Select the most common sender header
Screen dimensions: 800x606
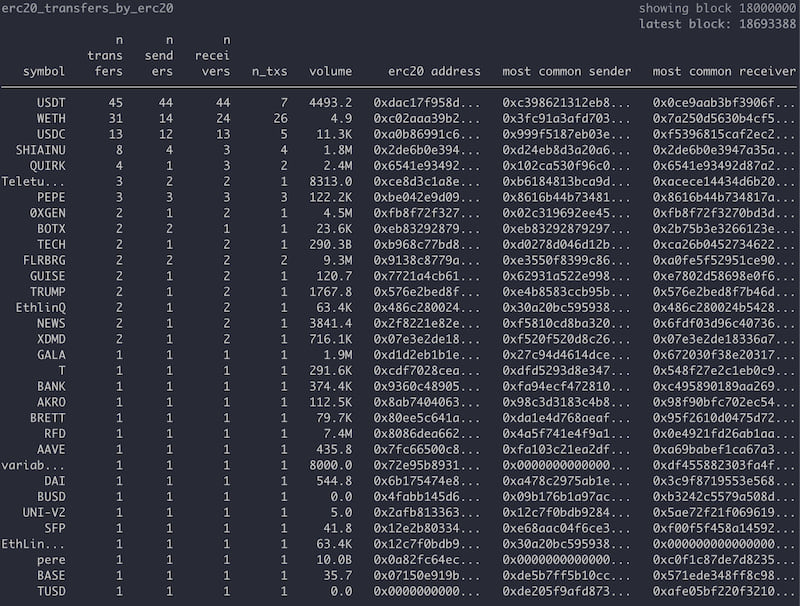567,72
